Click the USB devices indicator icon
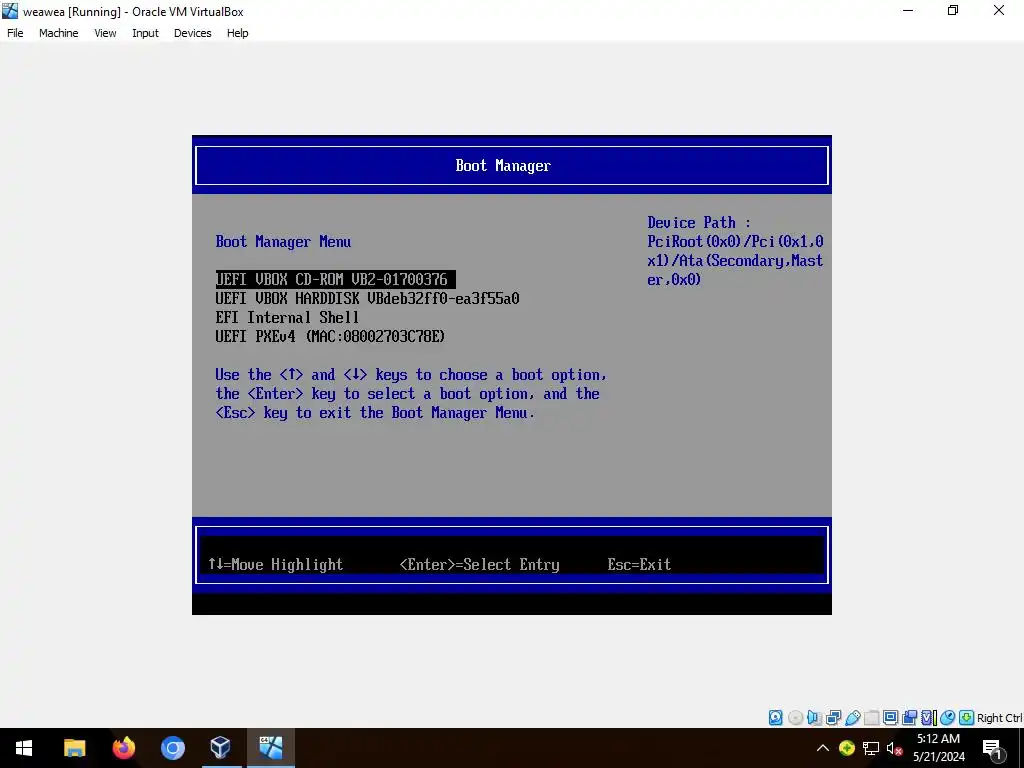Screen dimensions: 1024x768 pyautogui.click(x=853, y=718)
